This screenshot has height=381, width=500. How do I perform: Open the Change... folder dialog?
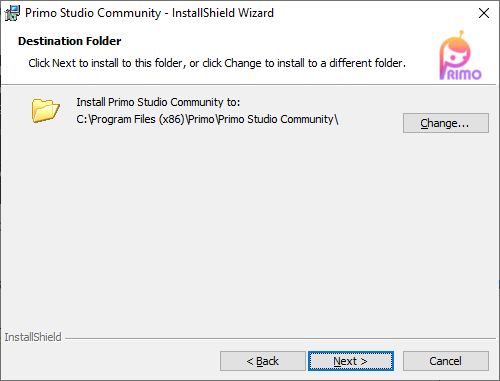[x=446, y=123]
